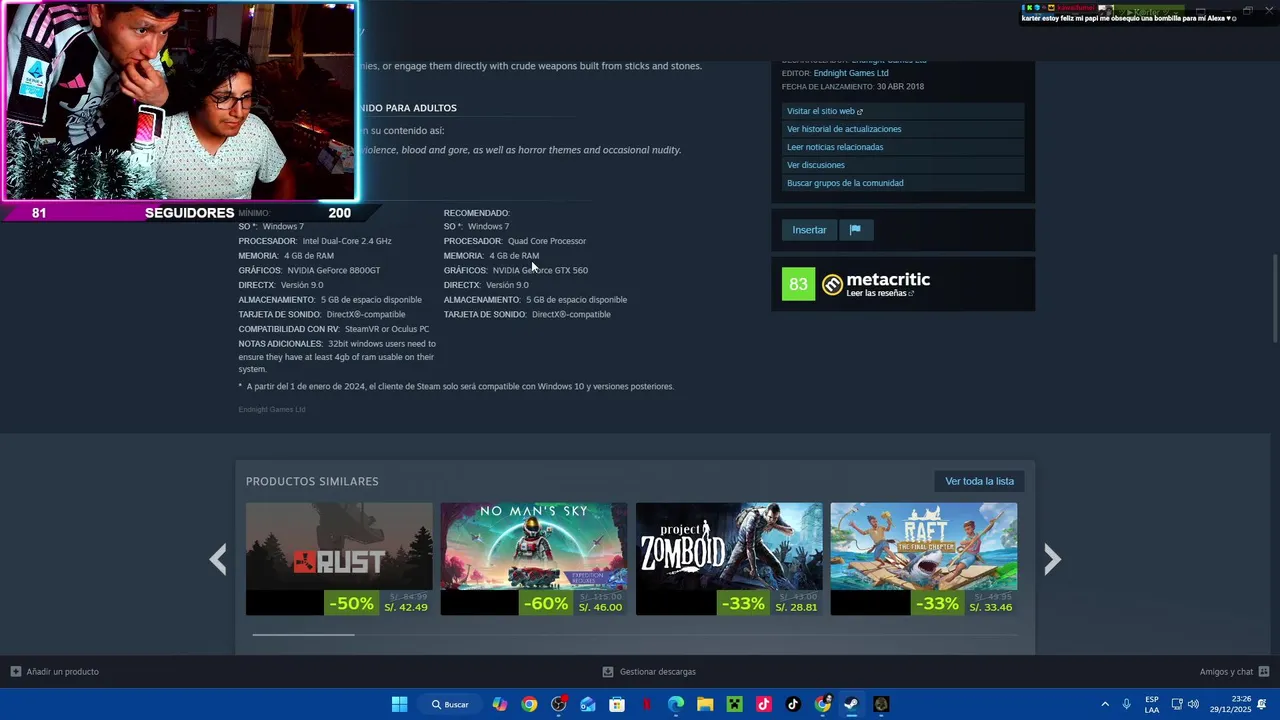This screenshot has height=720, width=1280.
Task: Click the green 83 Metacritic score box
Action: tap(798, 285)
